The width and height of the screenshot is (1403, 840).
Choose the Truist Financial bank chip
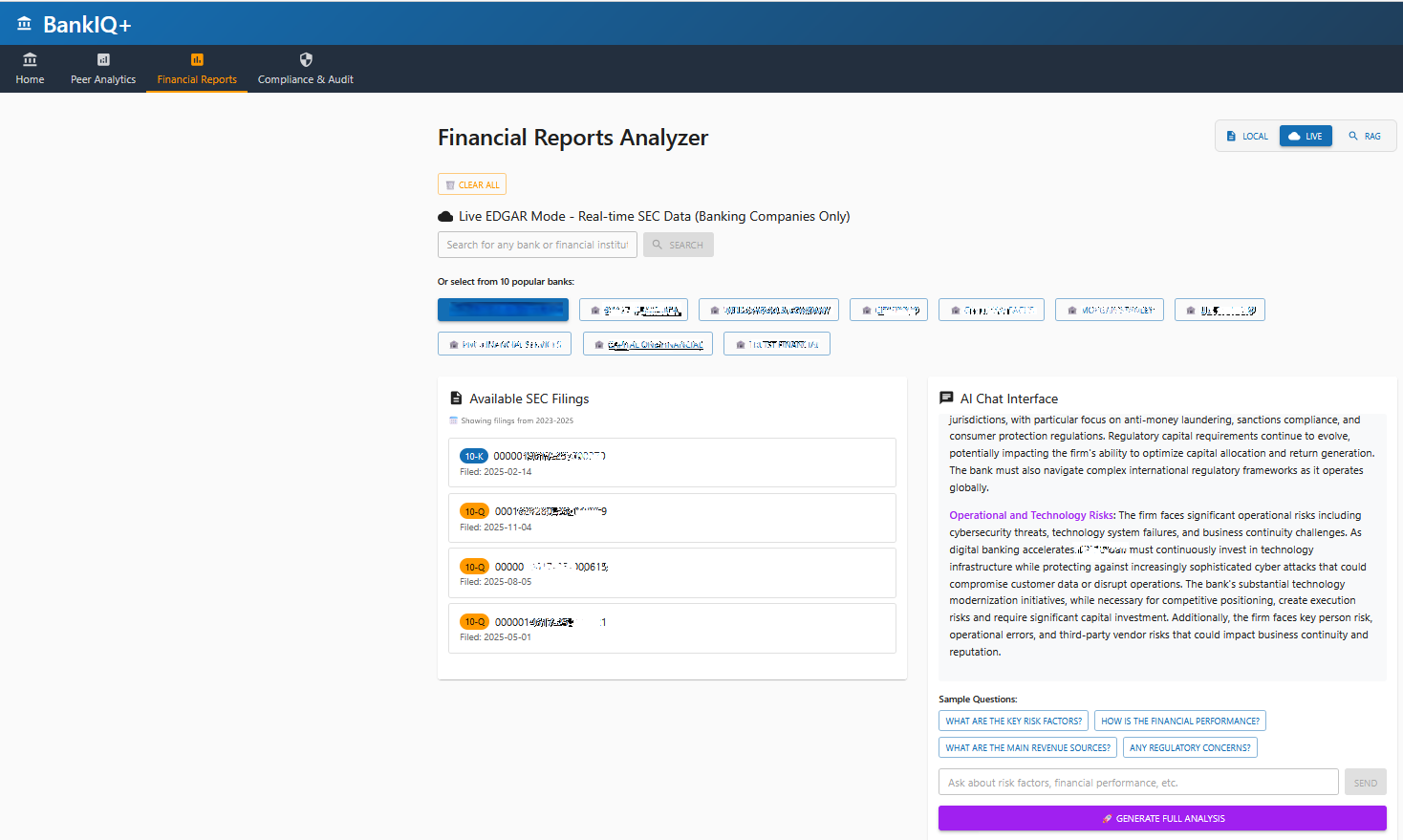coord(776,345)
